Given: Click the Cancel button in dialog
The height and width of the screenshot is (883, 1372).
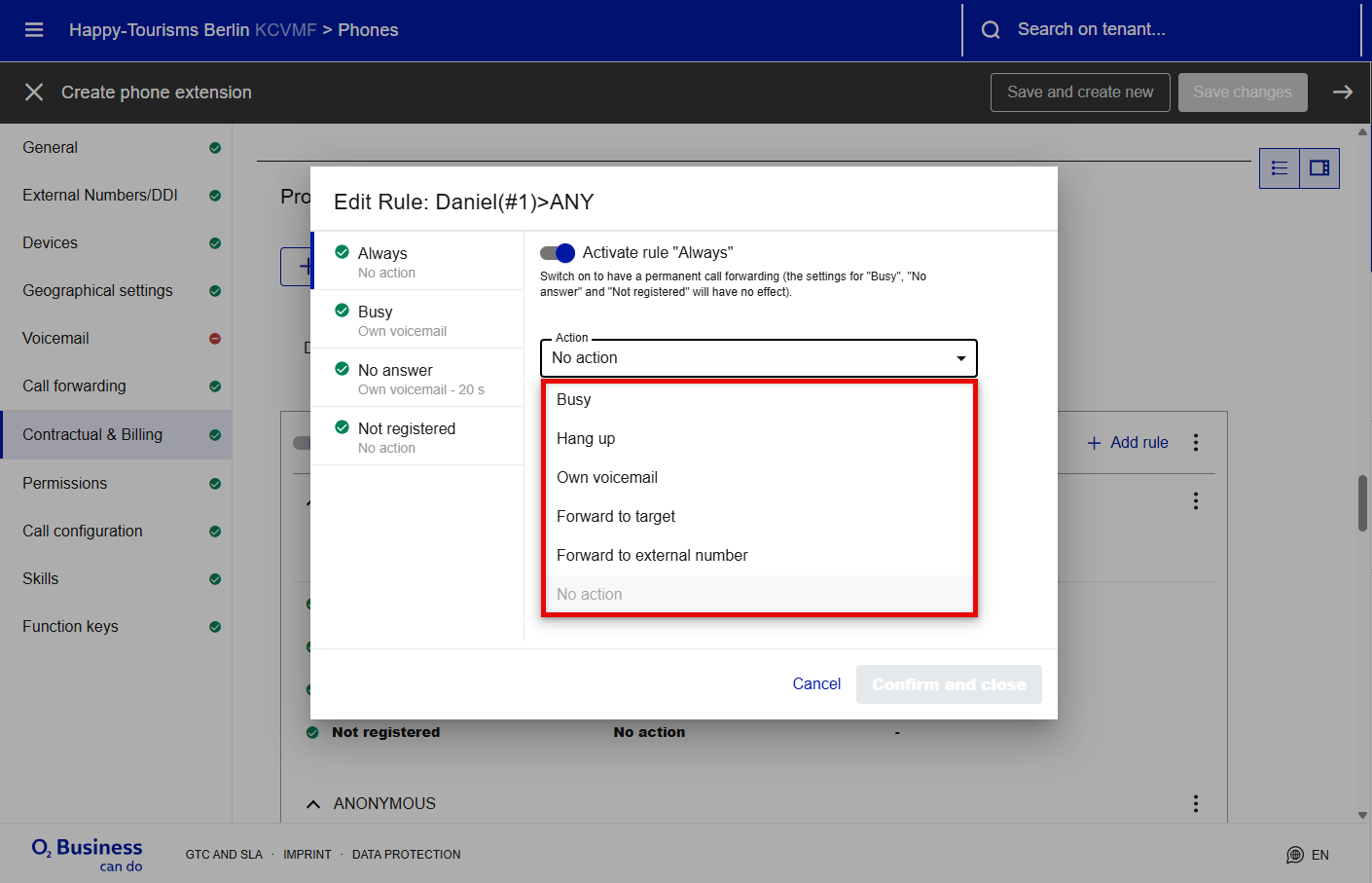Looking at the screenshot, I should click(816, 684).
